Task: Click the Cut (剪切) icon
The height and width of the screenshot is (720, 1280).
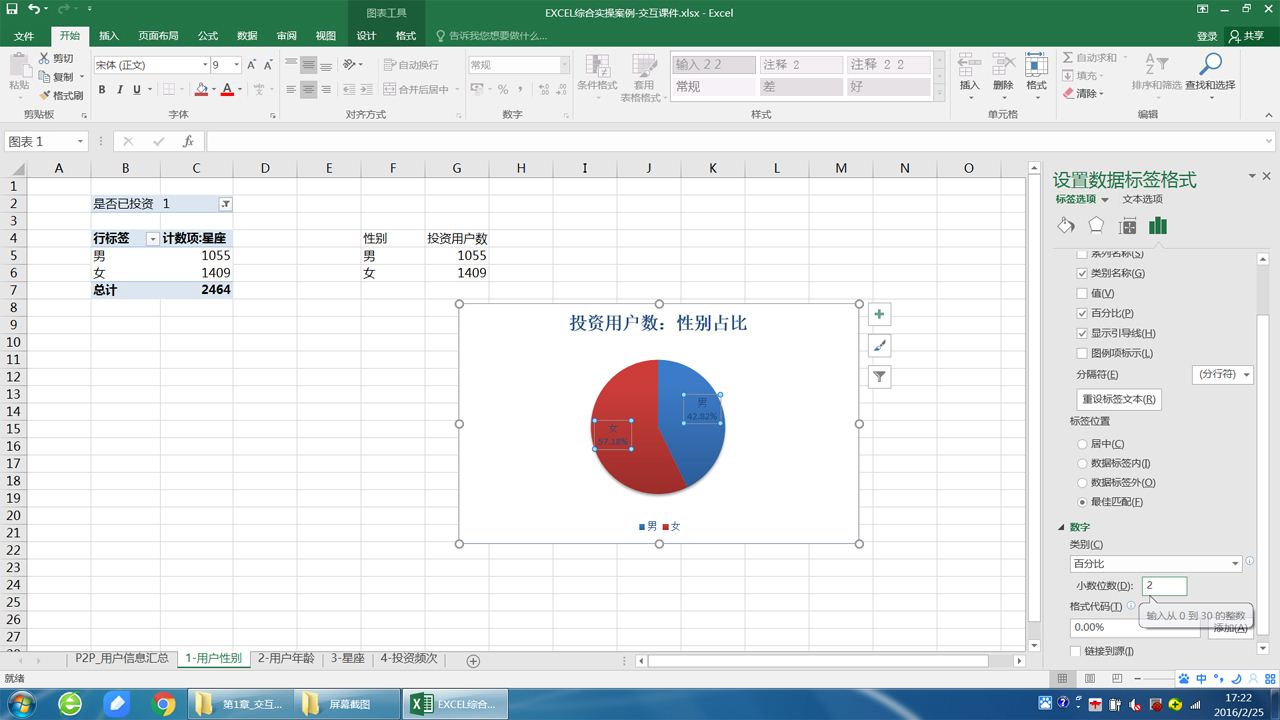Action: [44, 58]
